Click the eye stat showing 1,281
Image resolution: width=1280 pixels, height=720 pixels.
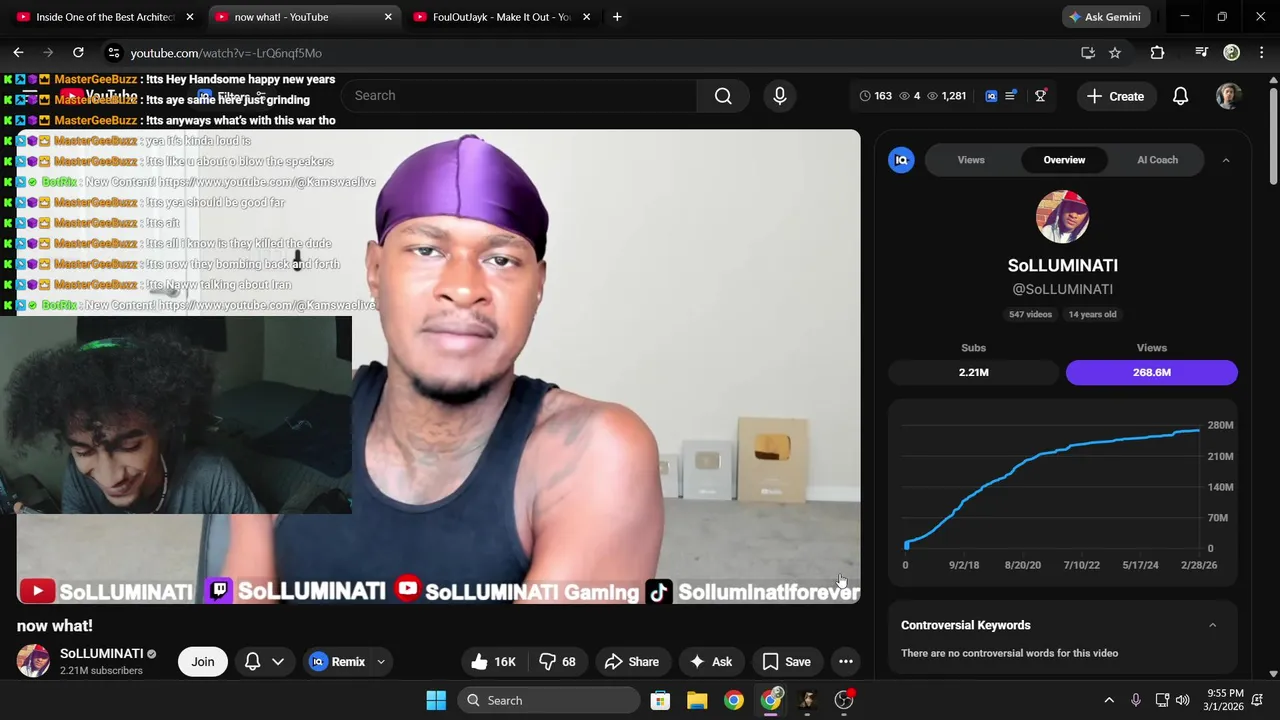947,96
